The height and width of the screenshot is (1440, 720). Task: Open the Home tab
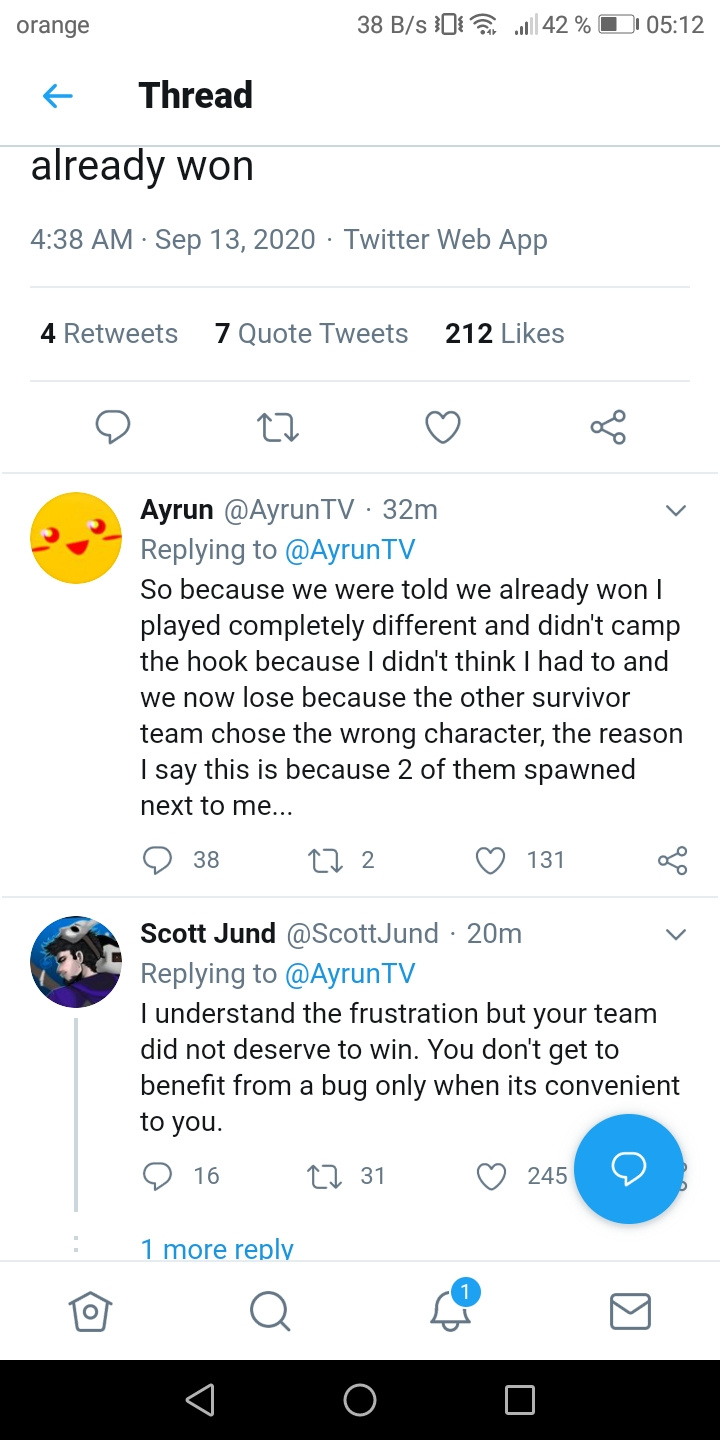pos(90,1311)
